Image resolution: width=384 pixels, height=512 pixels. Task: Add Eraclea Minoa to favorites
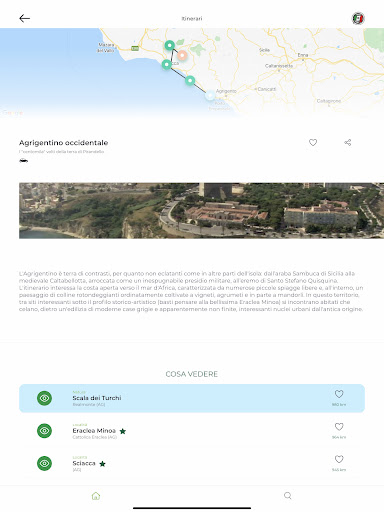click(339, 427)
